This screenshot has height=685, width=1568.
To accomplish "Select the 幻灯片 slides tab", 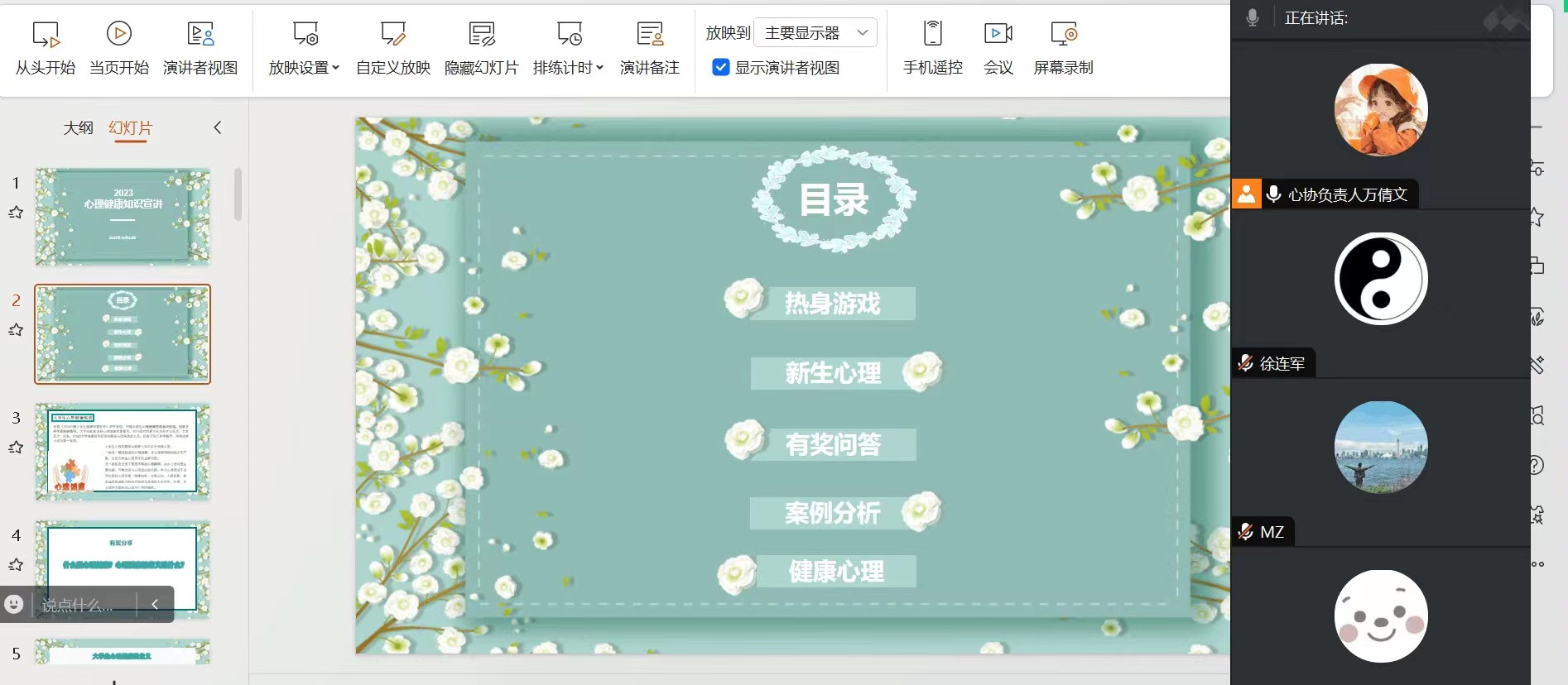I will (131, 128).
